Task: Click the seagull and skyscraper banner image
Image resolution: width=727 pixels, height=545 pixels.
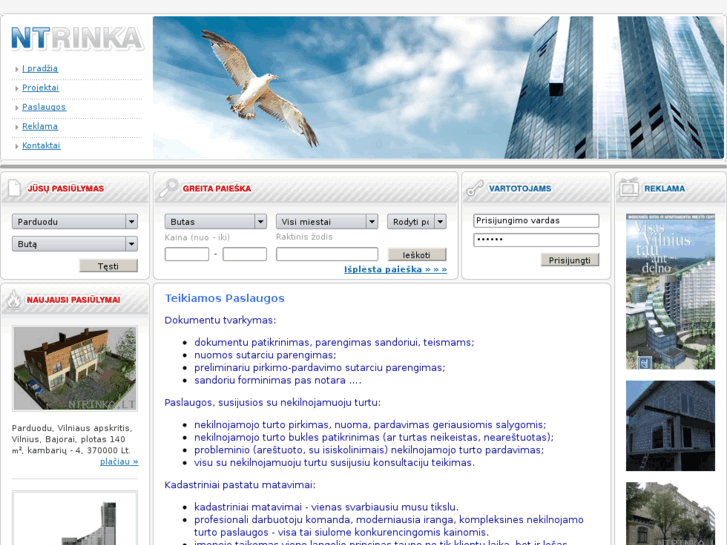Action: 438,87
